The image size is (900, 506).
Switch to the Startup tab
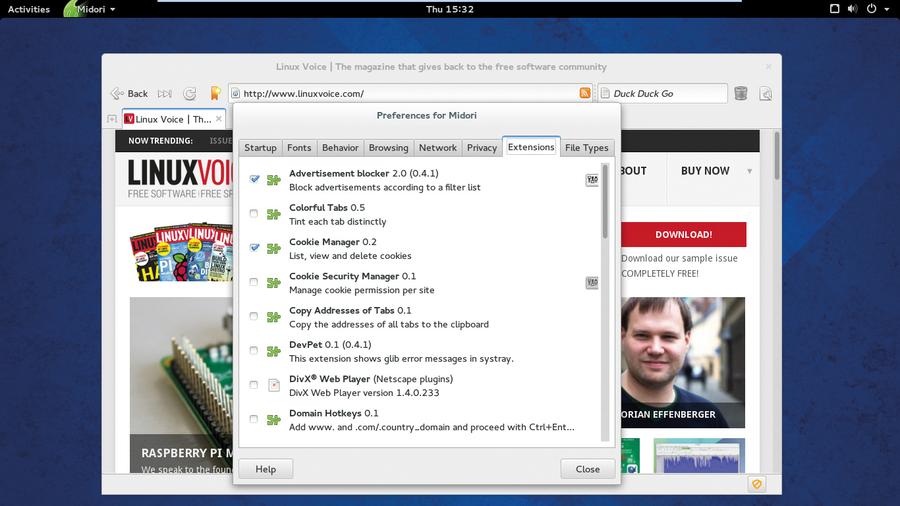click(260, 147)
